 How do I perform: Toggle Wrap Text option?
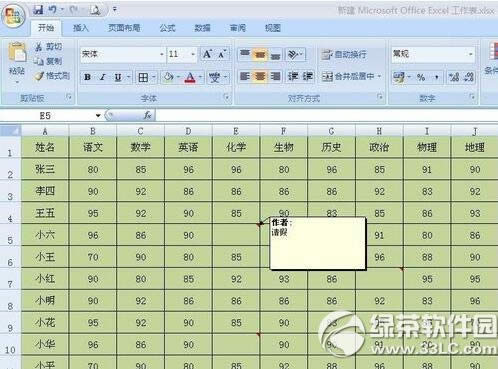344,54
